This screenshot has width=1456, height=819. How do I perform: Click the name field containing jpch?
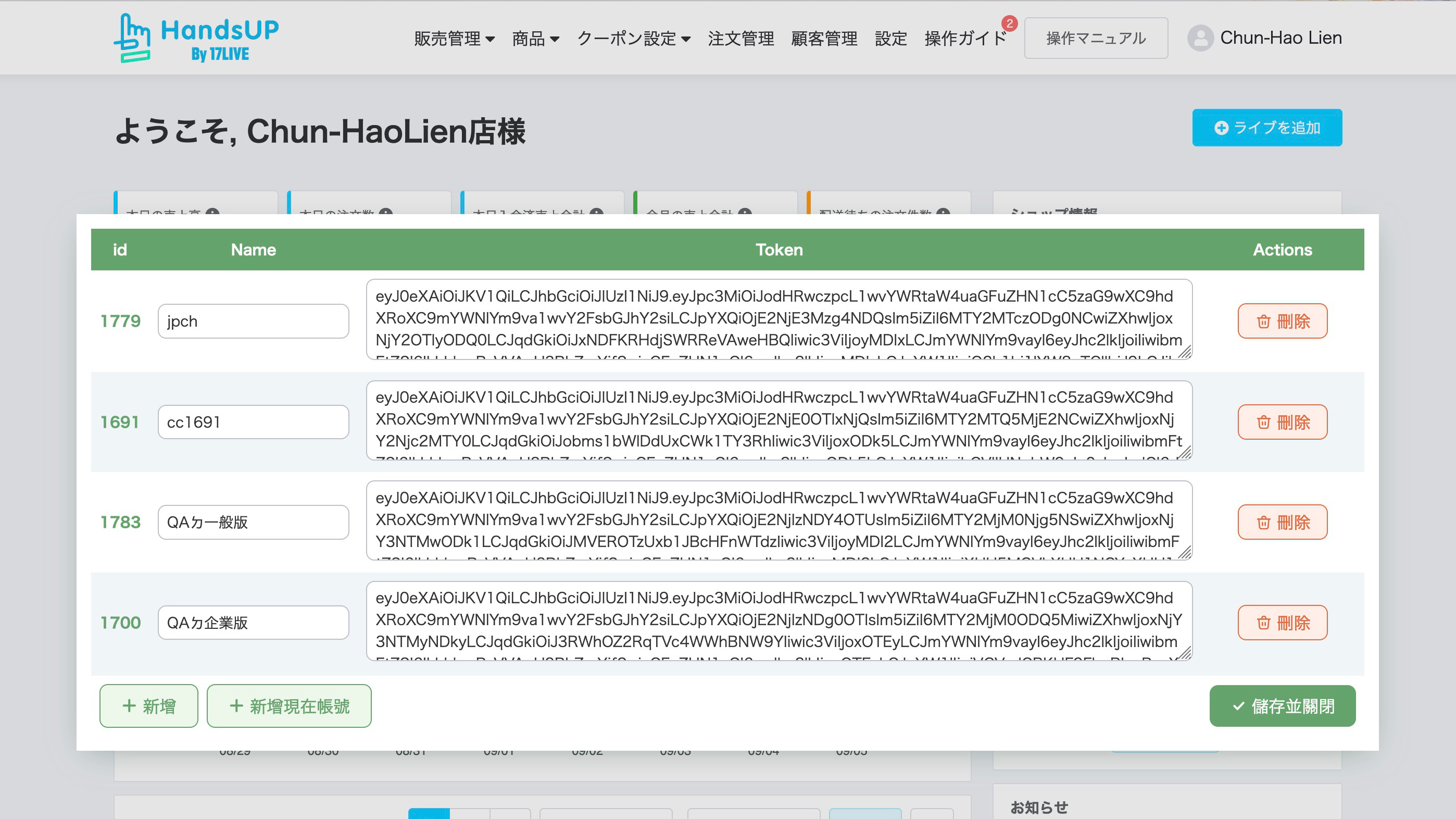tap(253, 321)
